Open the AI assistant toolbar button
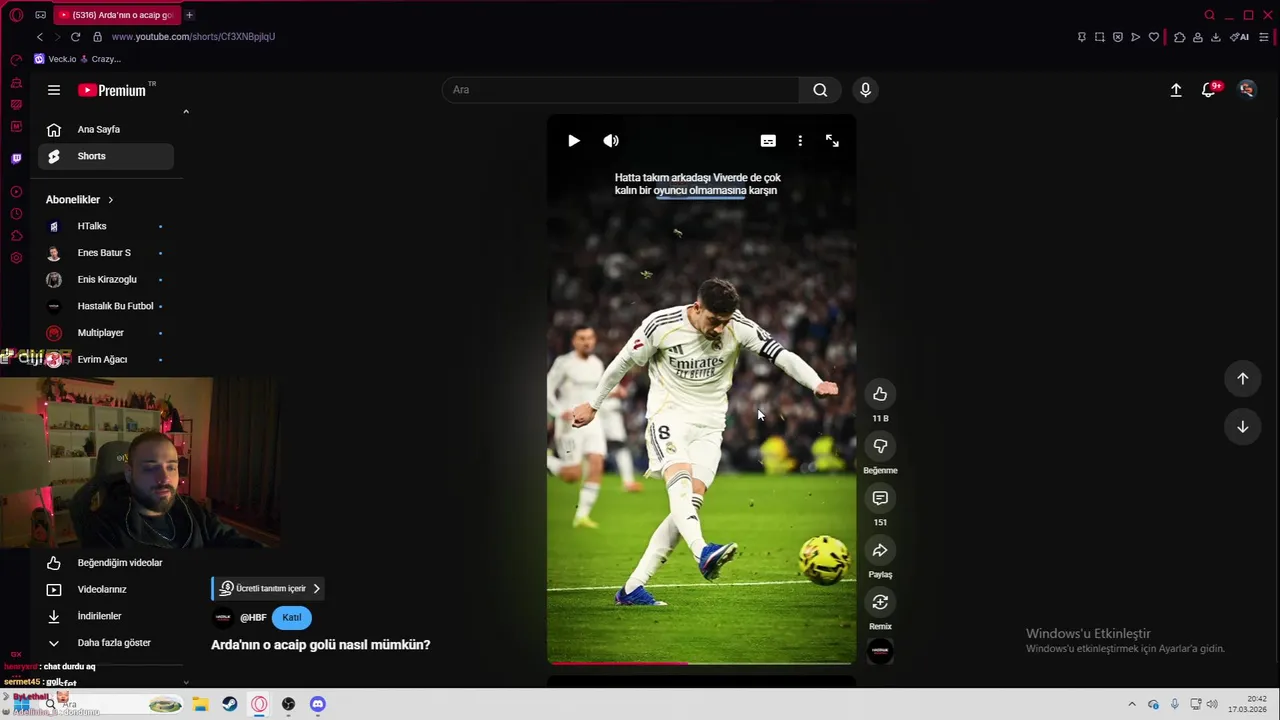 (x=1240, y=37)
